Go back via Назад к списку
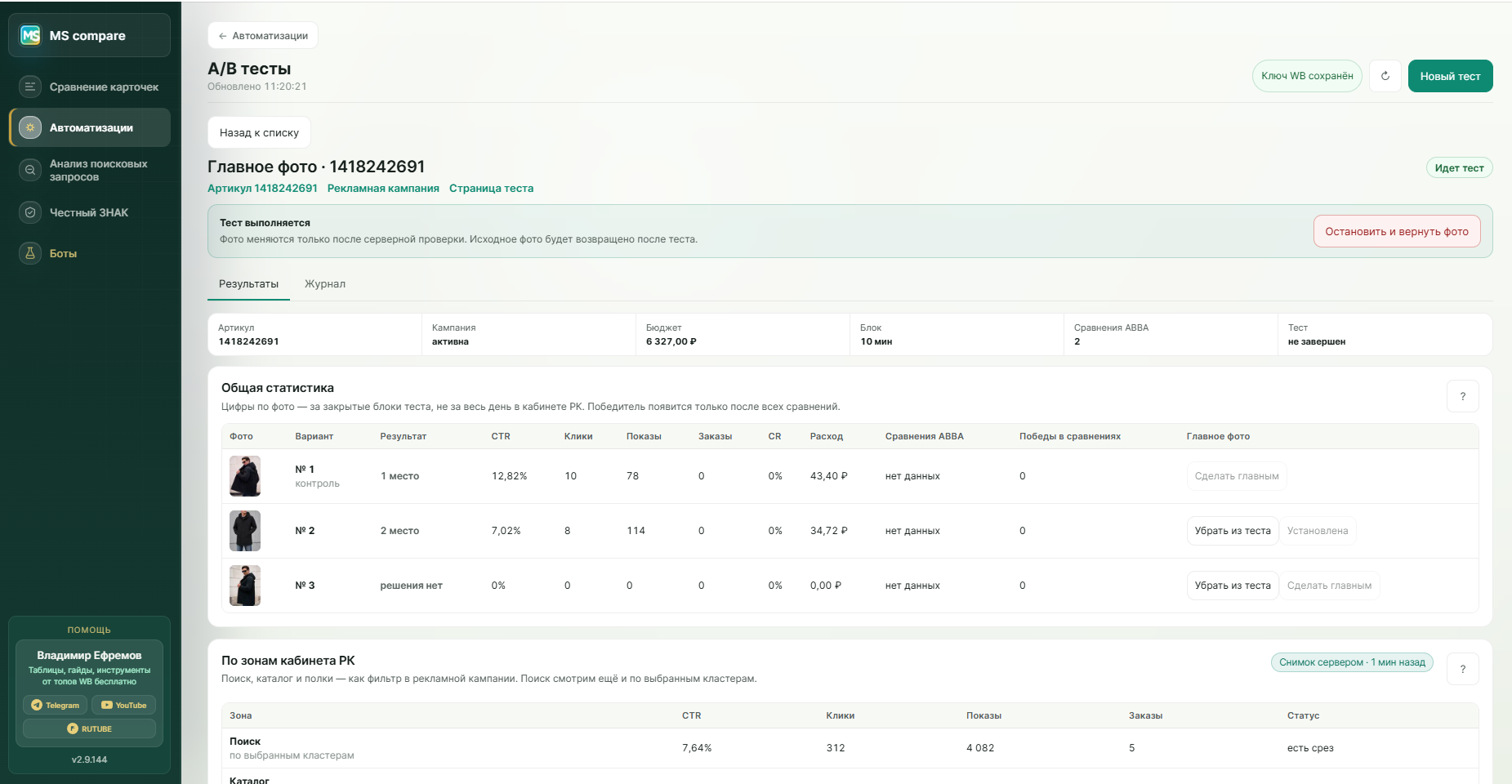Screen dimensions: 1512x784 [259, 132]
